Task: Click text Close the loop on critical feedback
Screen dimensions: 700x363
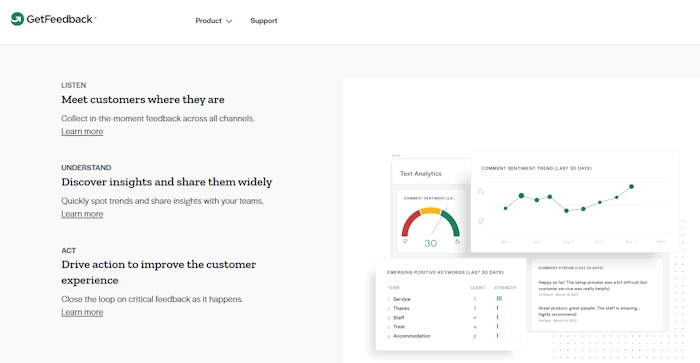Action: 152,299
